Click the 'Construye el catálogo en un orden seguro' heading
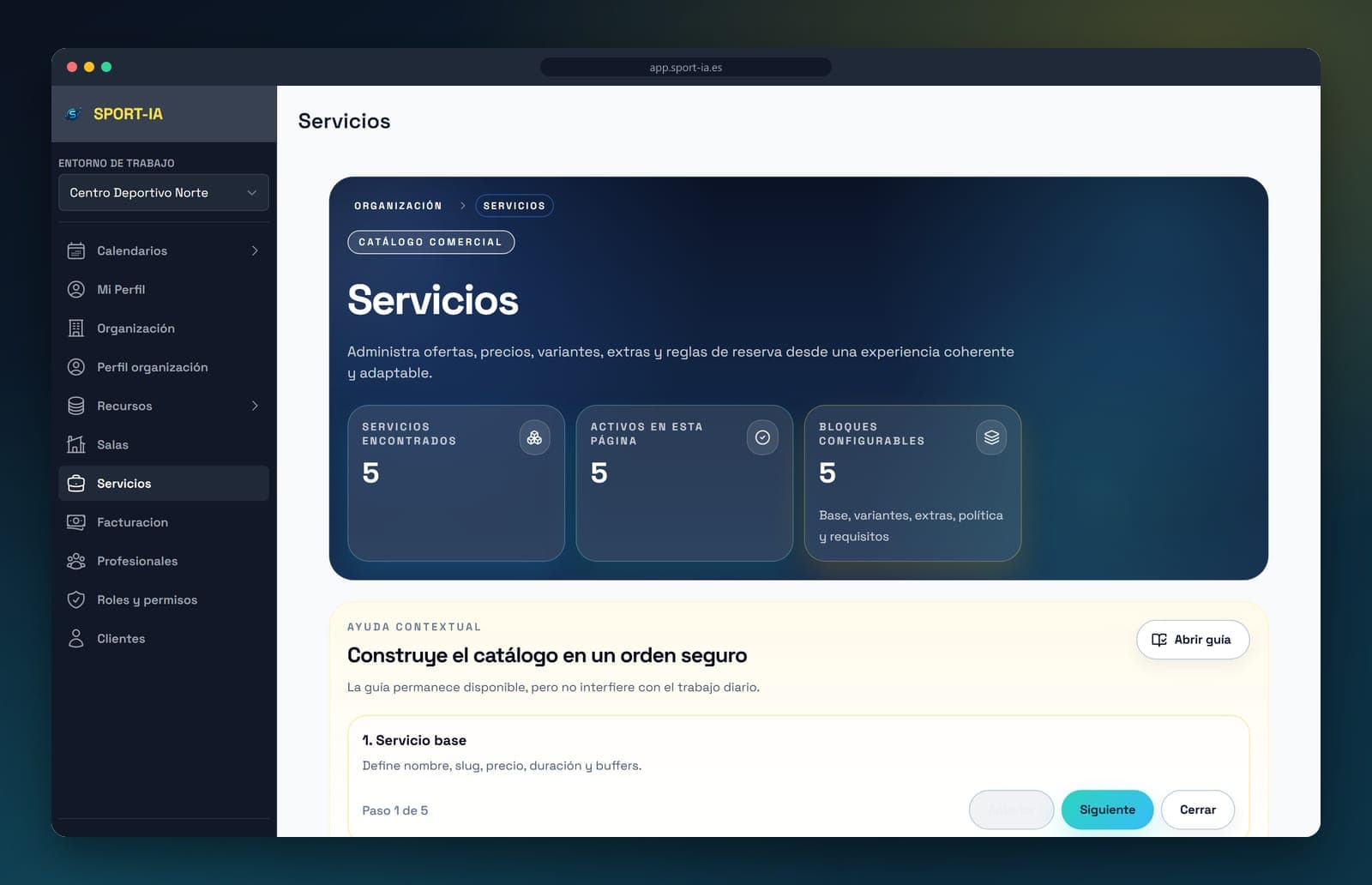Image resolution: width=1372 pixels, height=885 pixels. [547, 655]
